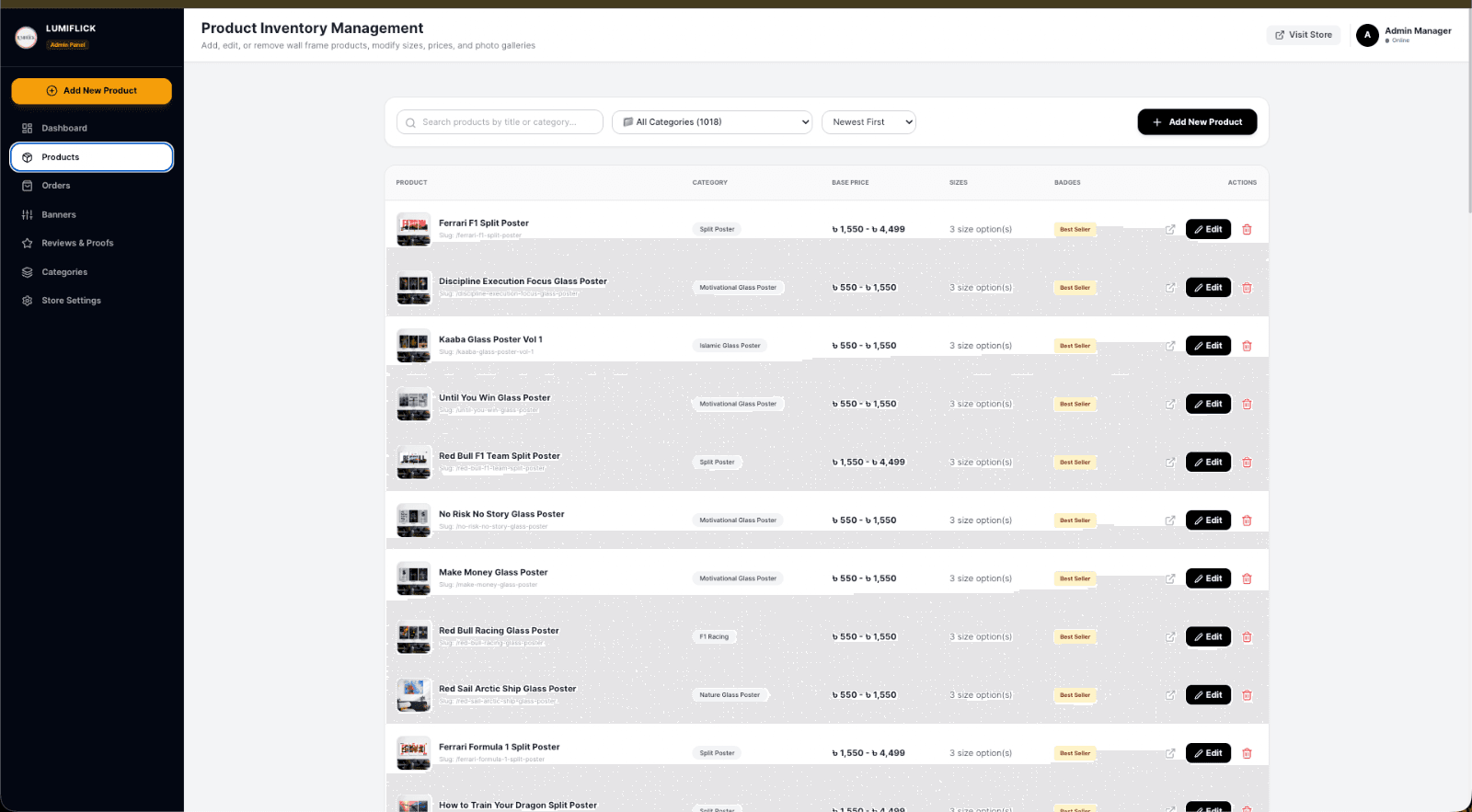Click the orange Add New Product button

click(x=92, y=91)
